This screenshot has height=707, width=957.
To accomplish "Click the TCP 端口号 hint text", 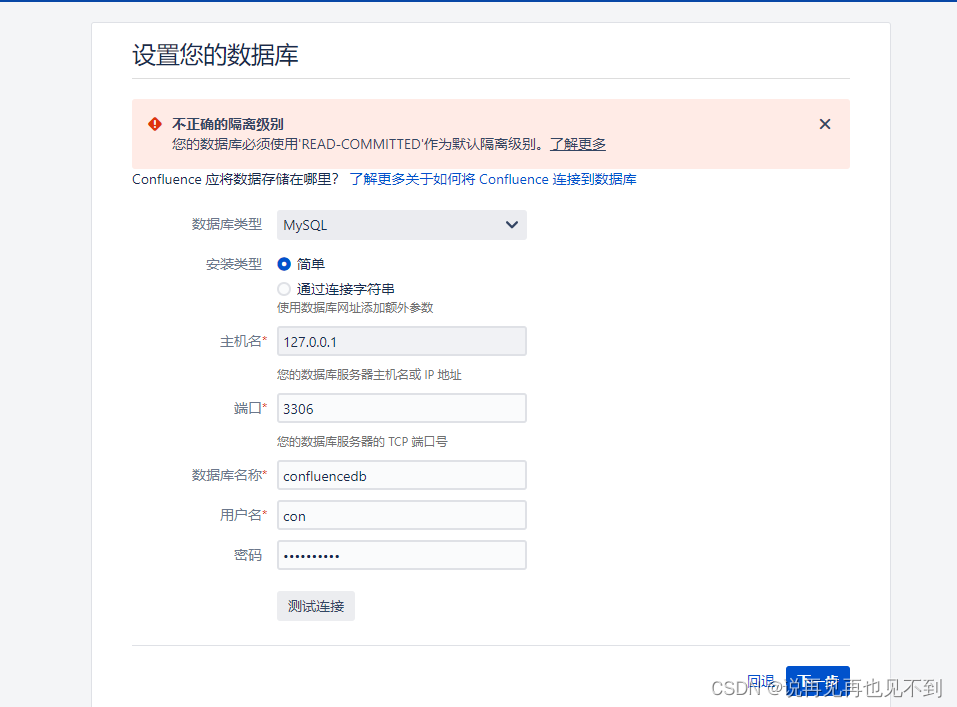I will point(362,441).
